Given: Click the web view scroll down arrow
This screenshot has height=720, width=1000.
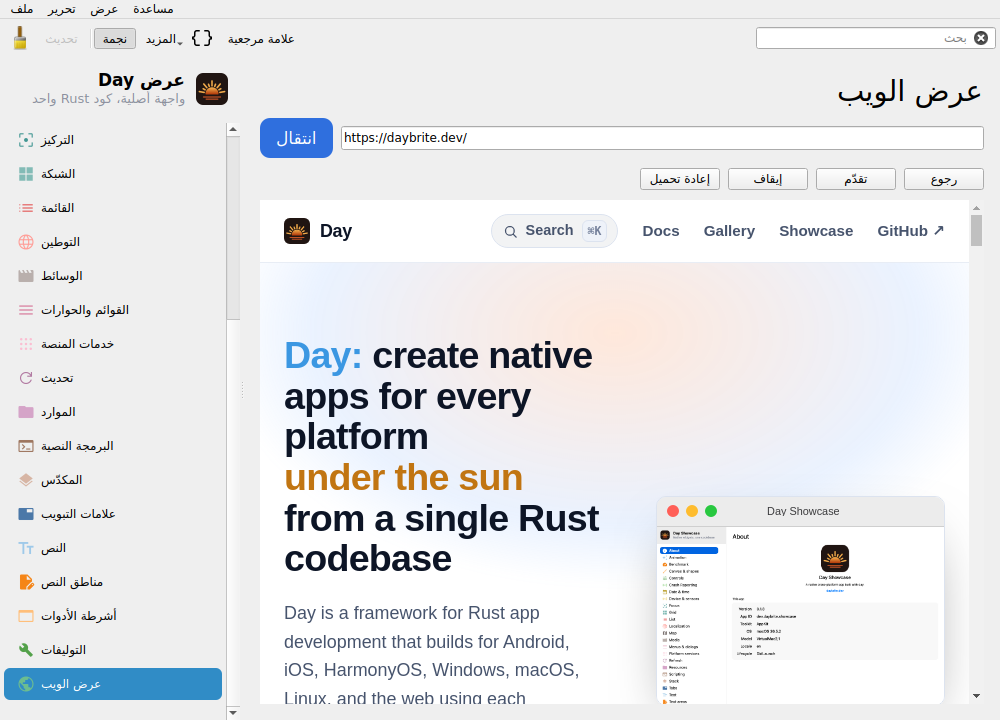Looking at the screenshot, I should [x=976, y=696].
